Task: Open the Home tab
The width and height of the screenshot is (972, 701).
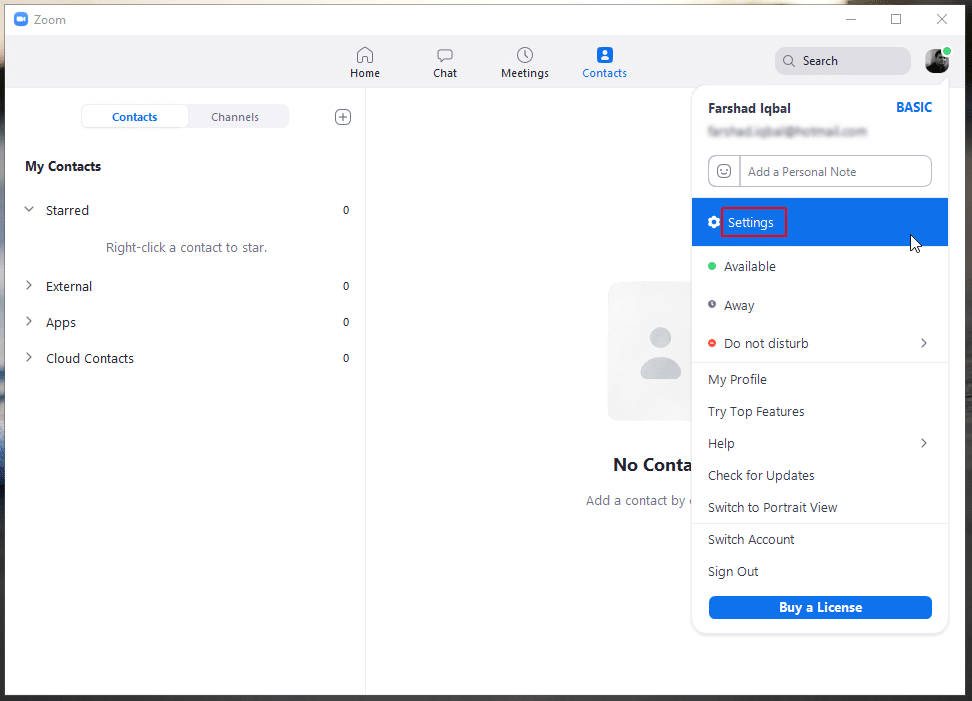Action: coord(364,63)
